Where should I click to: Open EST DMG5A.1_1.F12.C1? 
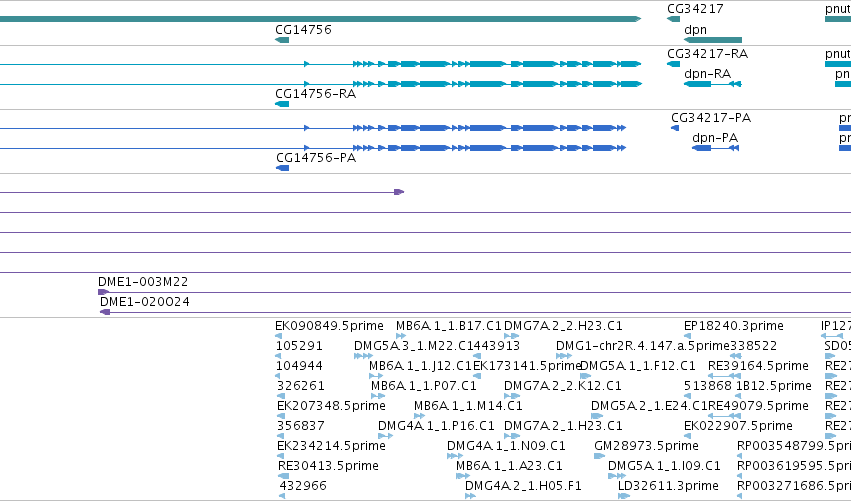coord(638,366)
